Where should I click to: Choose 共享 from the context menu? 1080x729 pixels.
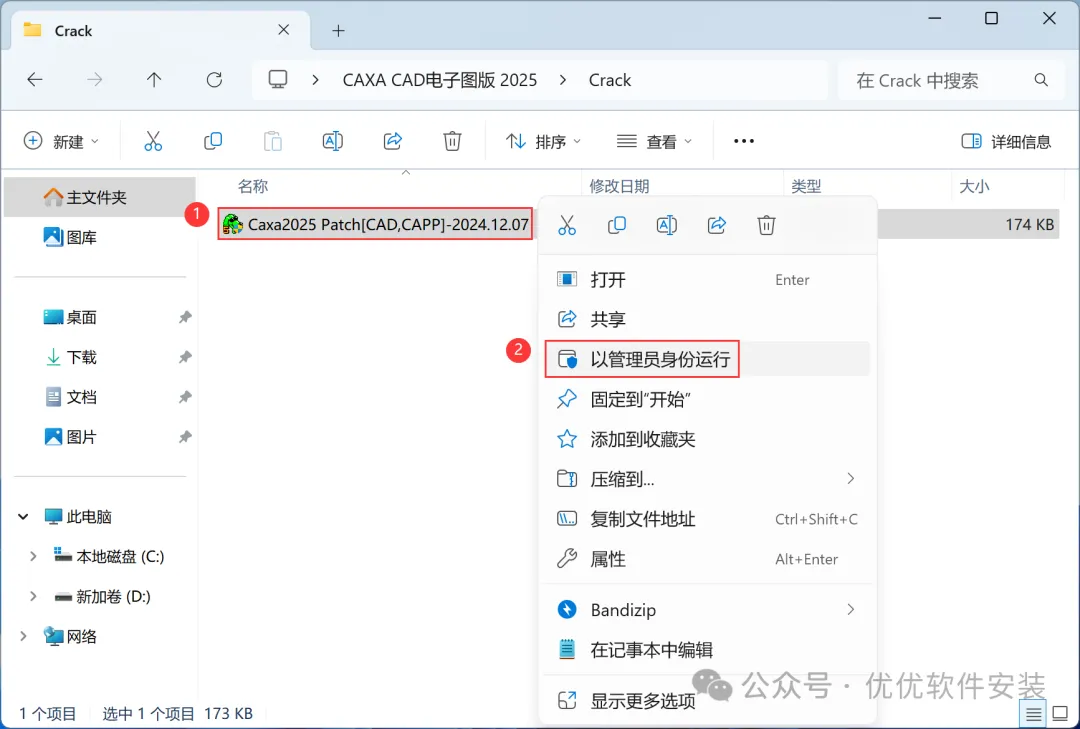[x=707, y=320]
